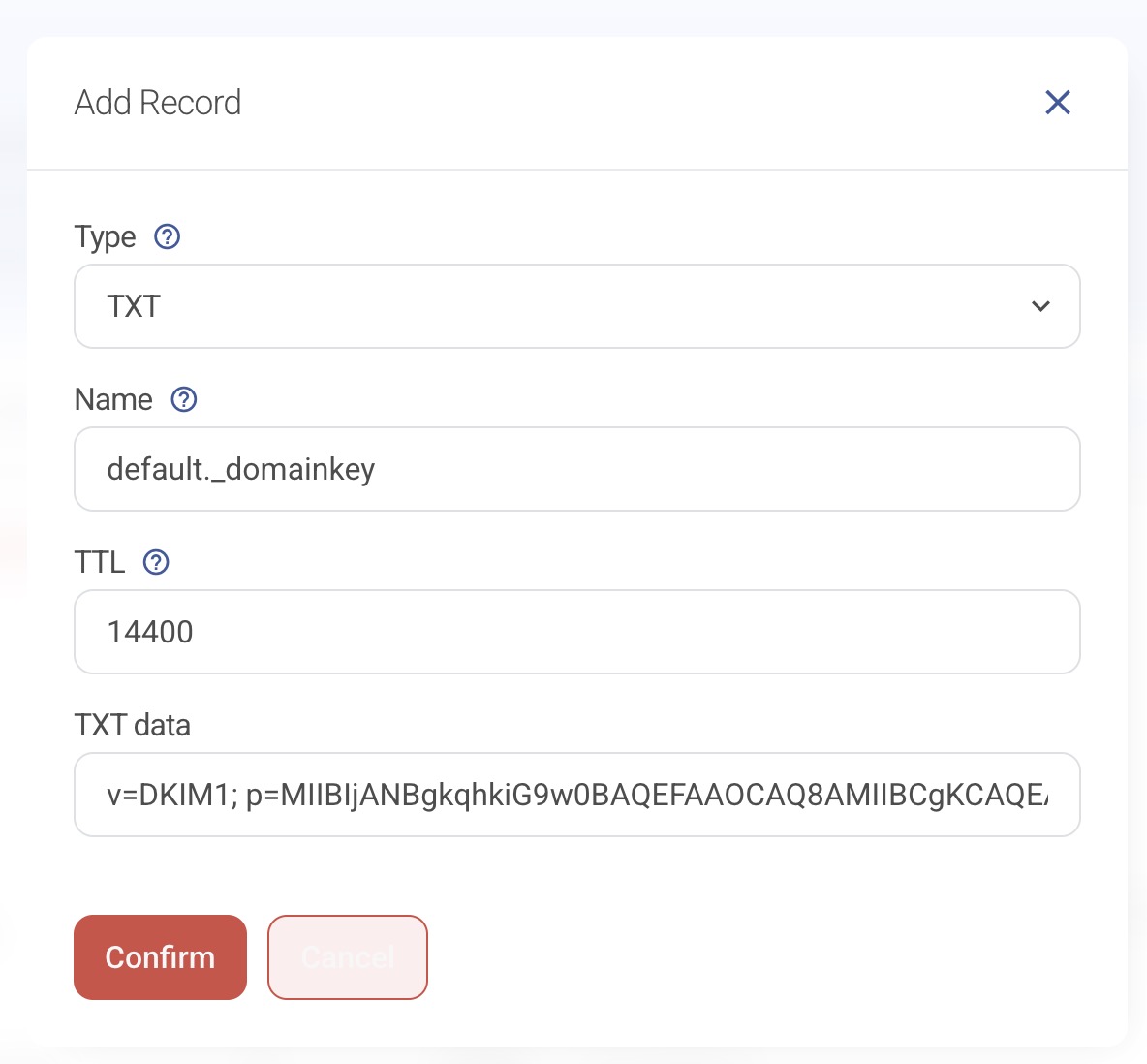Click the truncated end of the DKIM key
Viewport: 1147px width, 1064px height.
tap(1035, 796)
